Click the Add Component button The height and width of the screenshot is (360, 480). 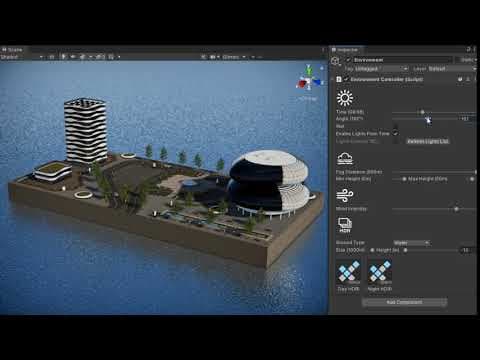(404, 302)
